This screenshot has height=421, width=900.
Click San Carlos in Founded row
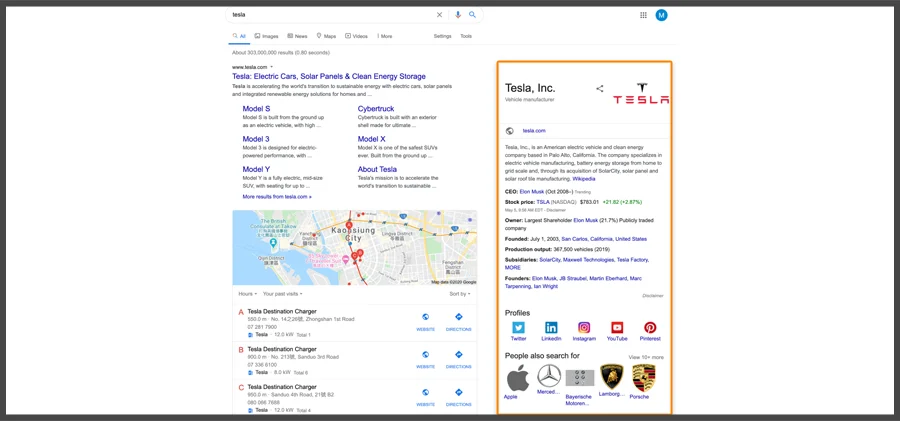tap(574, 239)
